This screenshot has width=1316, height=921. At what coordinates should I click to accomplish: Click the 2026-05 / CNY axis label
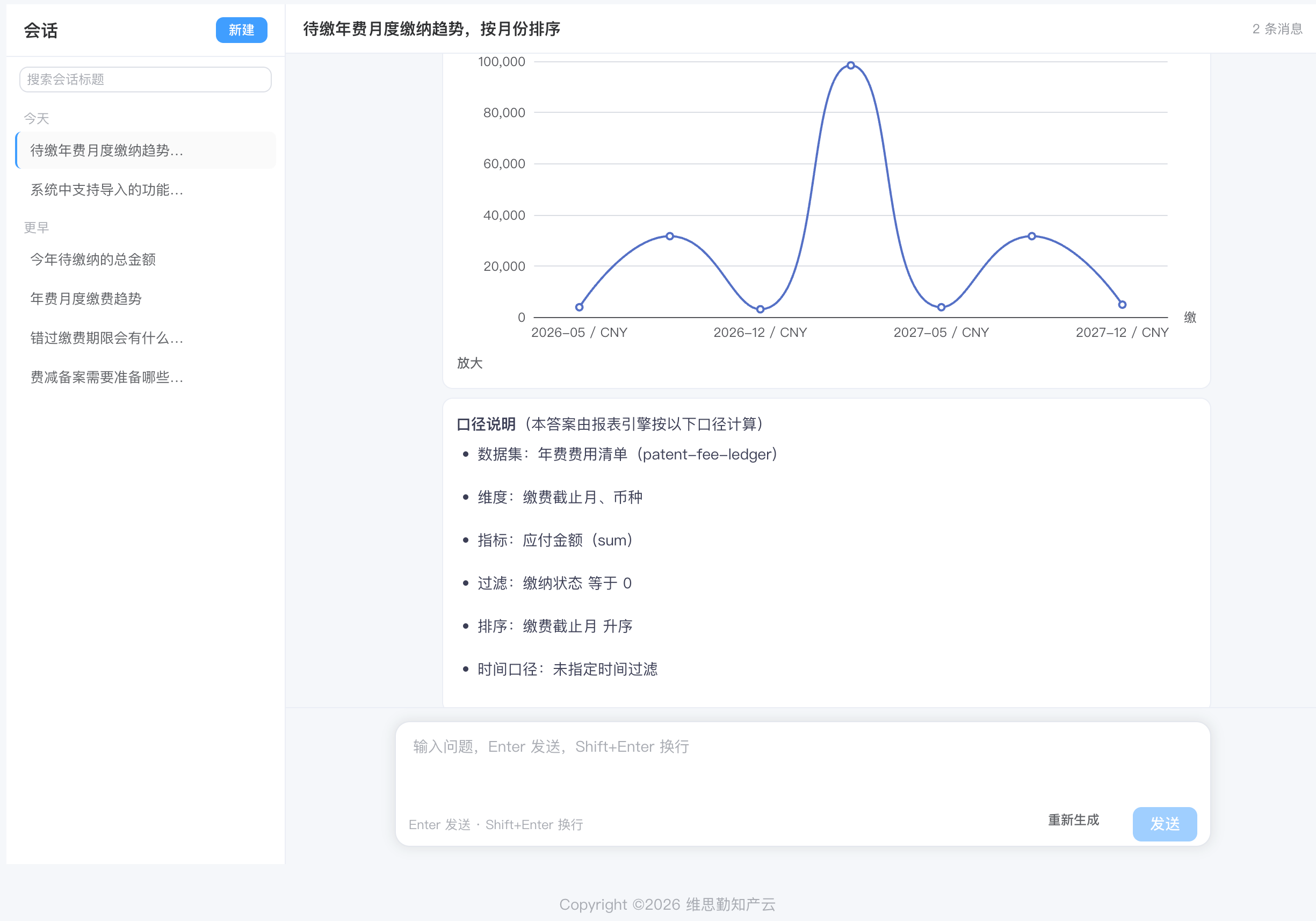(x=580, y=332)
